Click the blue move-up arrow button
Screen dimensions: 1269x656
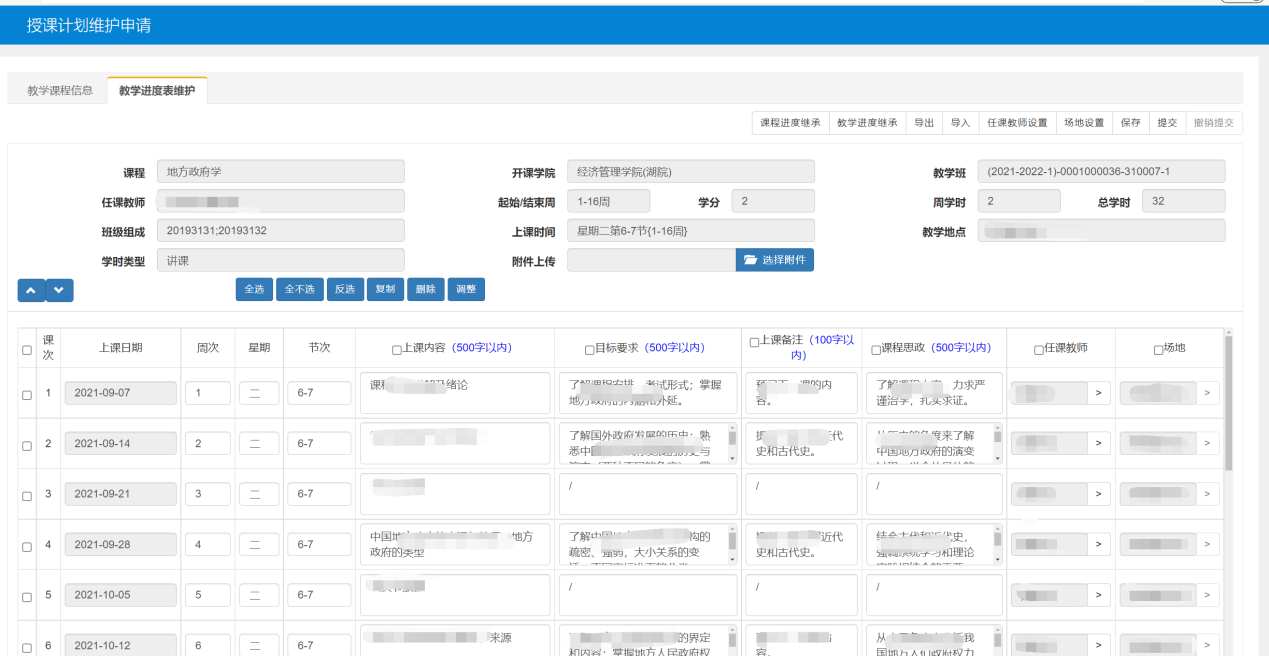(x=31, y=290)
